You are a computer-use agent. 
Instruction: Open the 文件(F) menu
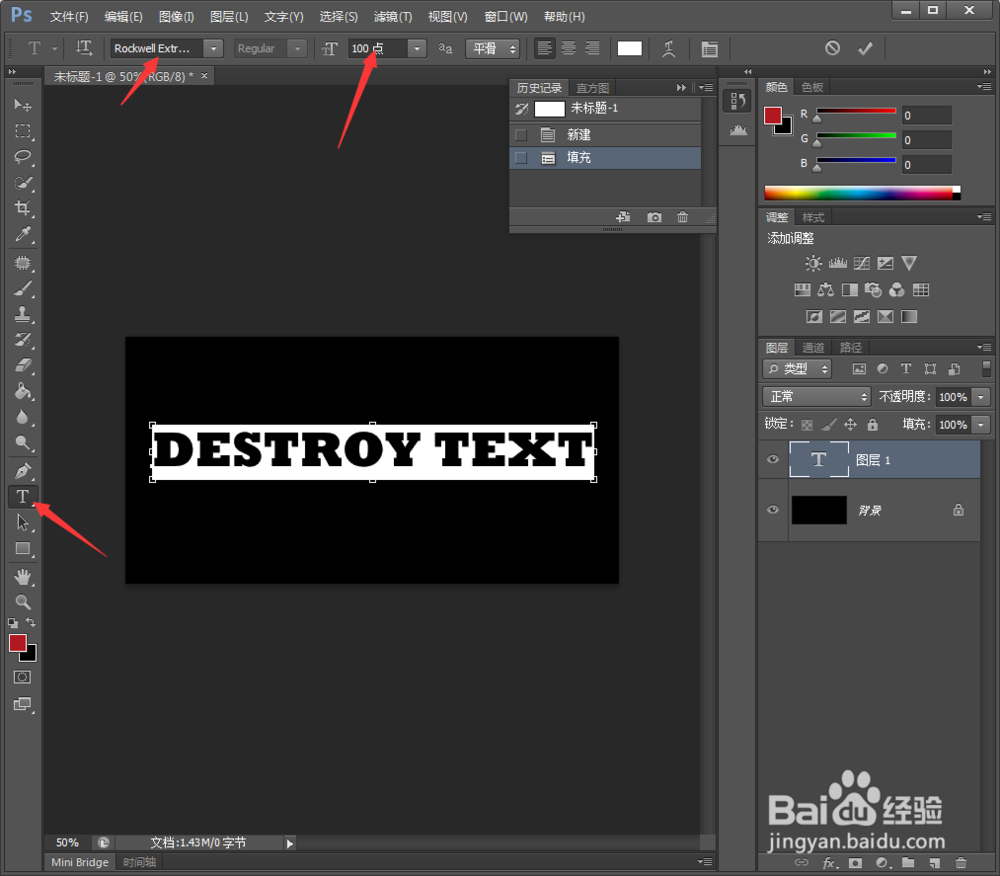[69, 17]
